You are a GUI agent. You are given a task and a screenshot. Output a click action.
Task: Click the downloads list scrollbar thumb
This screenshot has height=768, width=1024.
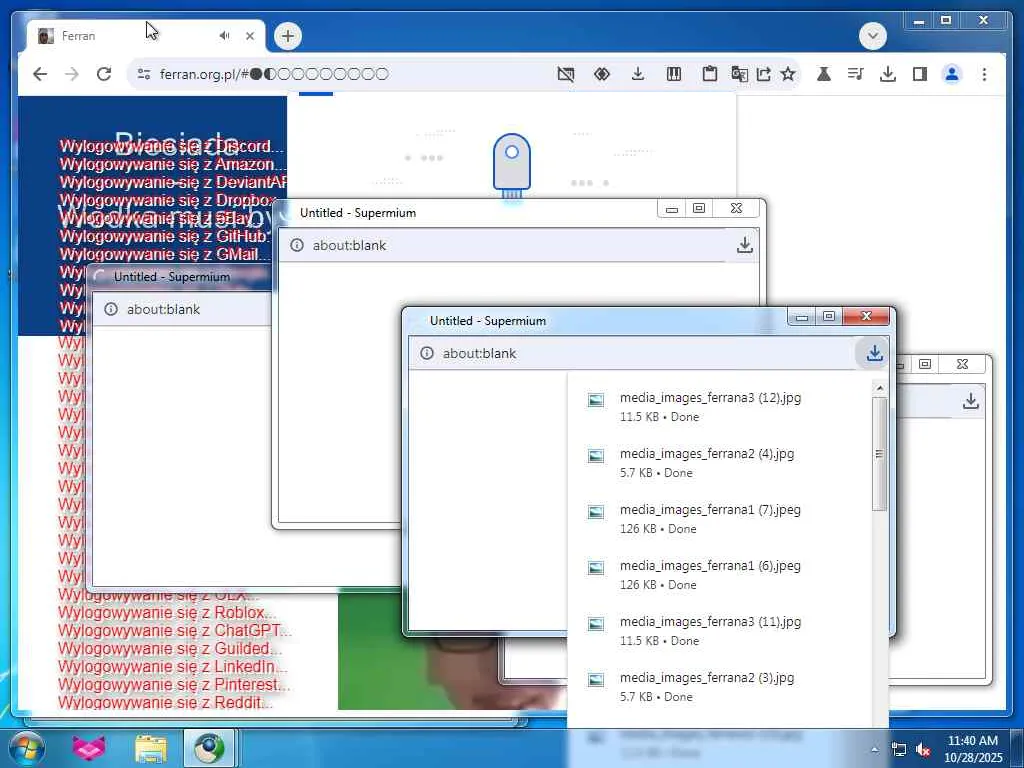879,454
